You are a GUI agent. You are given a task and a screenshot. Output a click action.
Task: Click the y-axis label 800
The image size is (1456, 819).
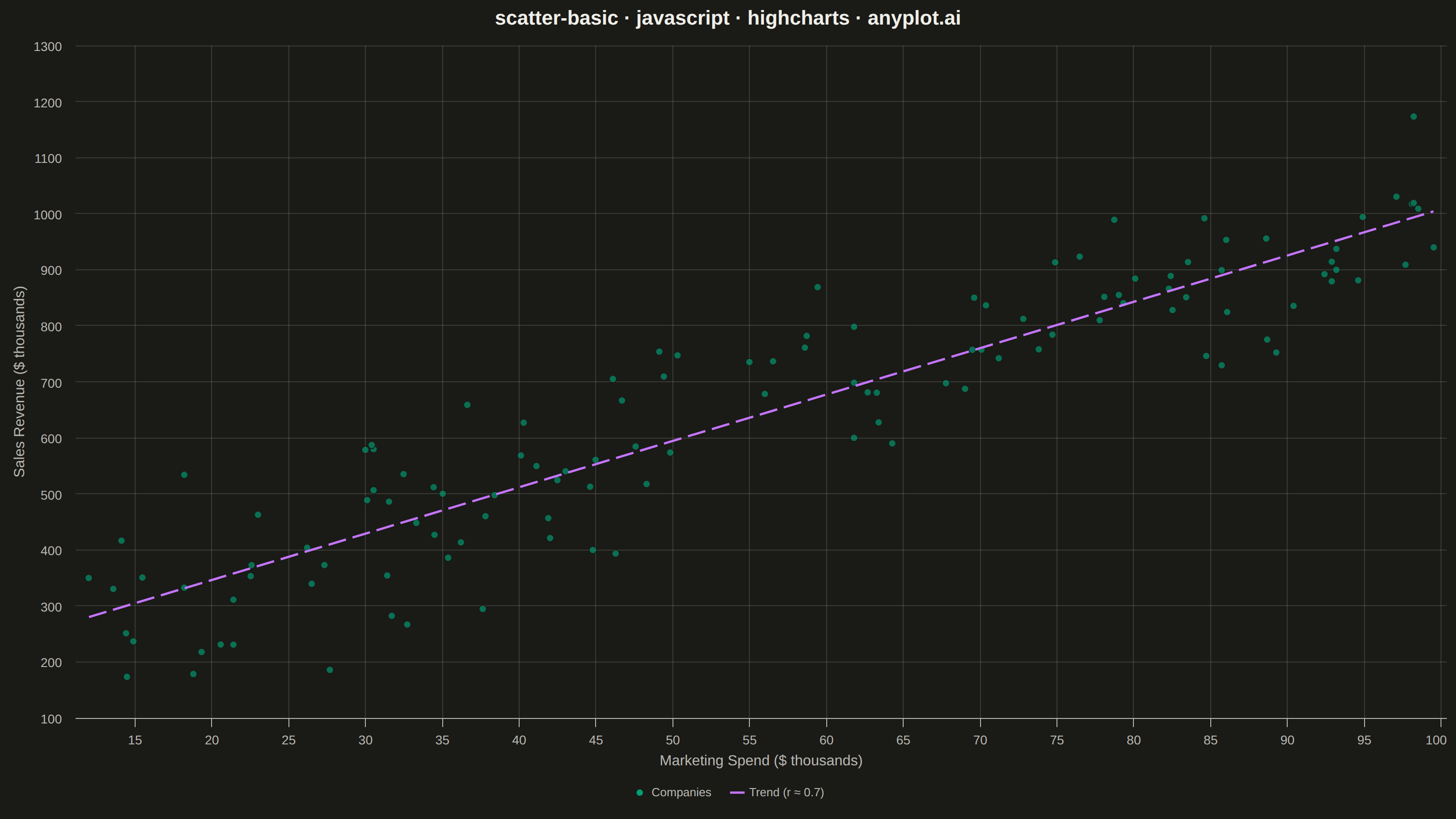point(51,327)
